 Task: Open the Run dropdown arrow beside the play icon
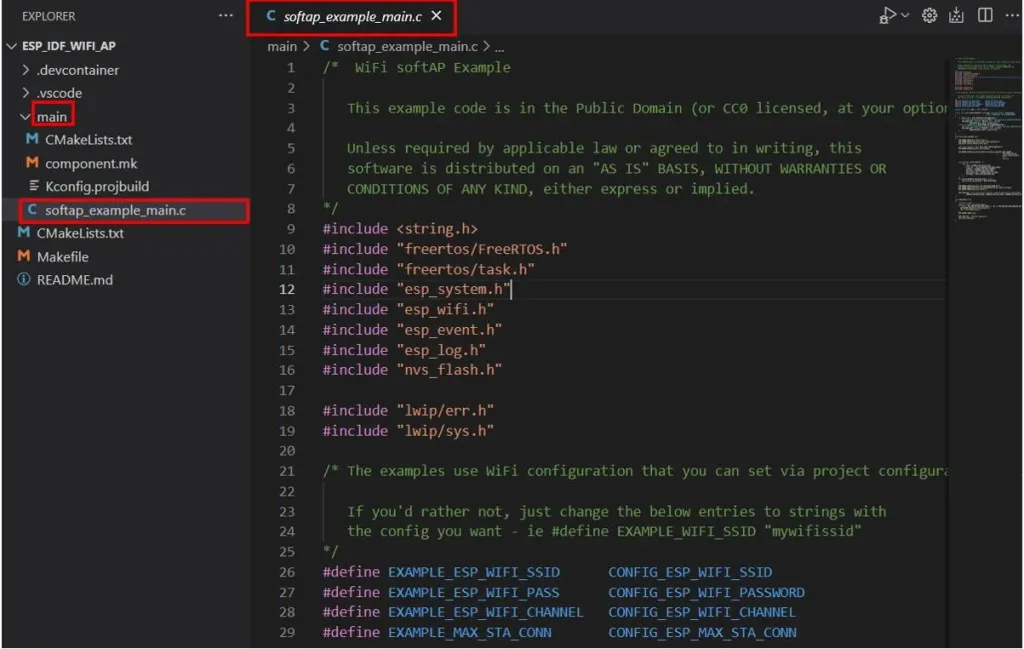[x=905, y=15]
